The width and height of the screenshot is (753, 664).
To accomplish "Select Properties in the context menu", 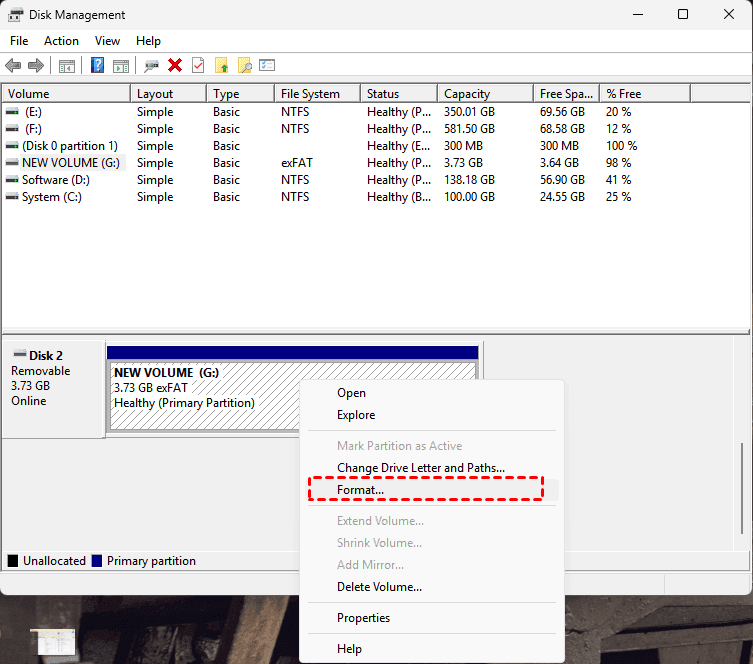I will pyautogui.click(x=363, y=618).
